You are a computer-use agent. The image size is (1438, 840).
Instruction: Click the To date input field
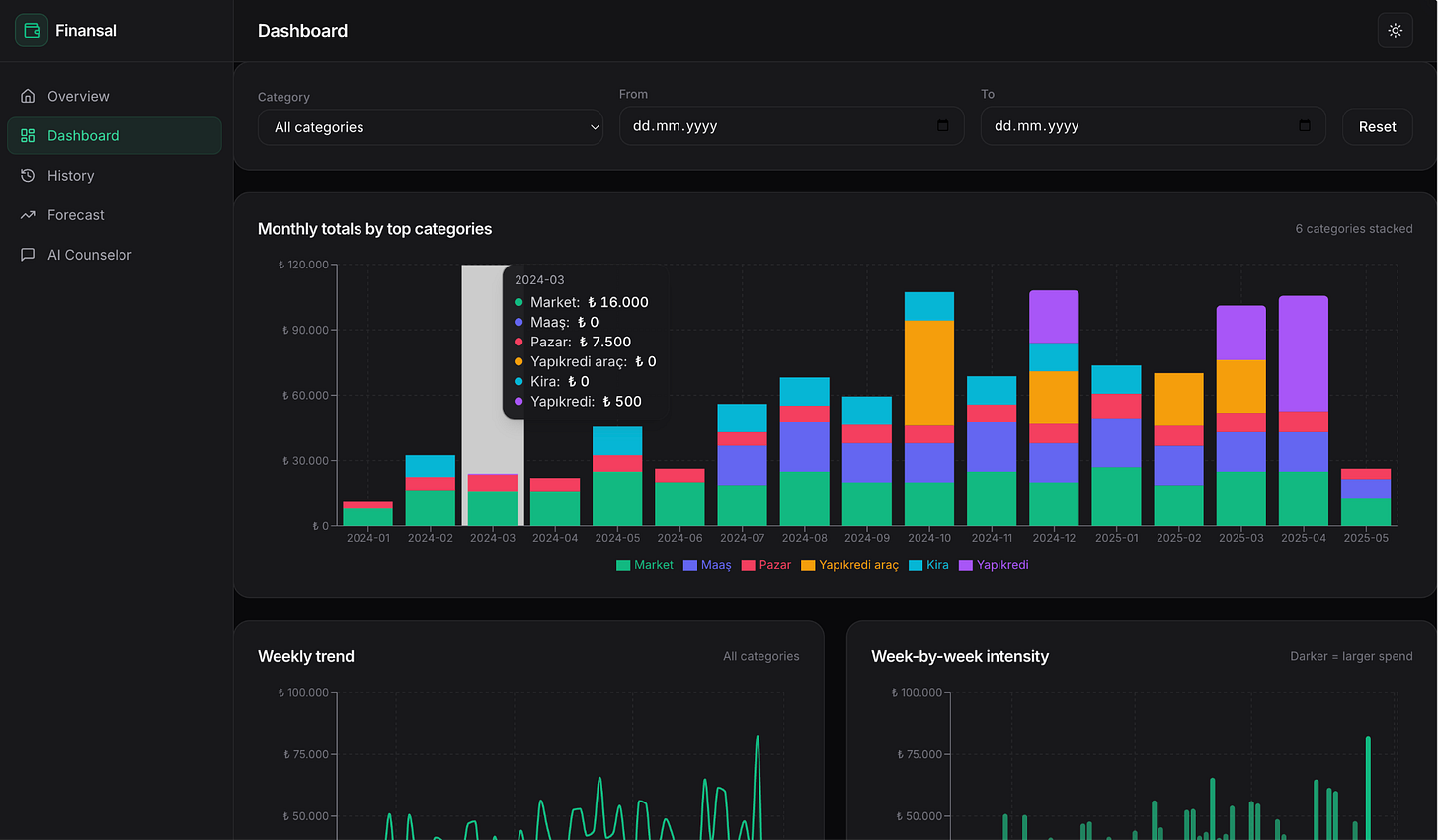click(1153, 126)
